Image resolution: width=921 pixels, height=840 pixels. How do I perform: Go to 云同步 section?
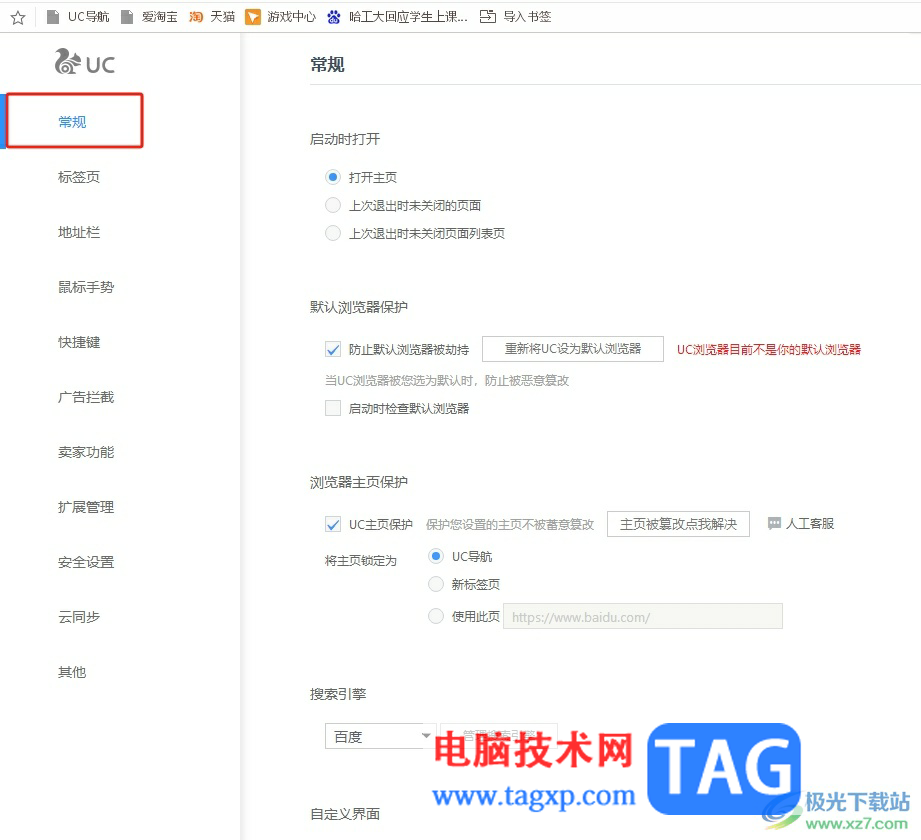(x=79, y=617)
